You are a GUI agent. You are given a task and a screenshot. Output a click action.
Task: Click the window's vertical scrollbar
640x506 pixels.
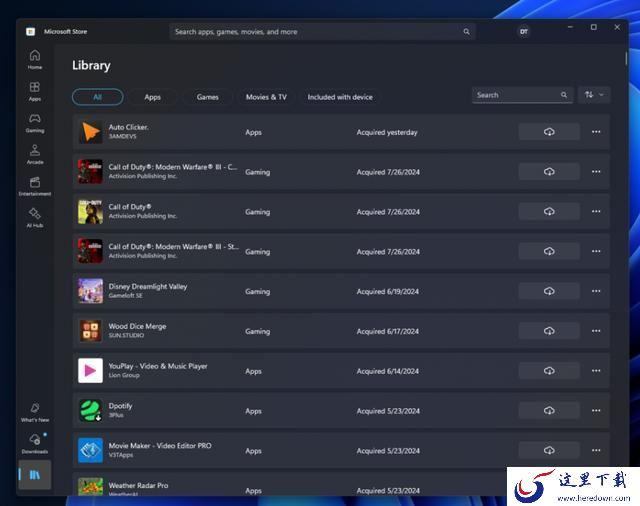(626, 58)
